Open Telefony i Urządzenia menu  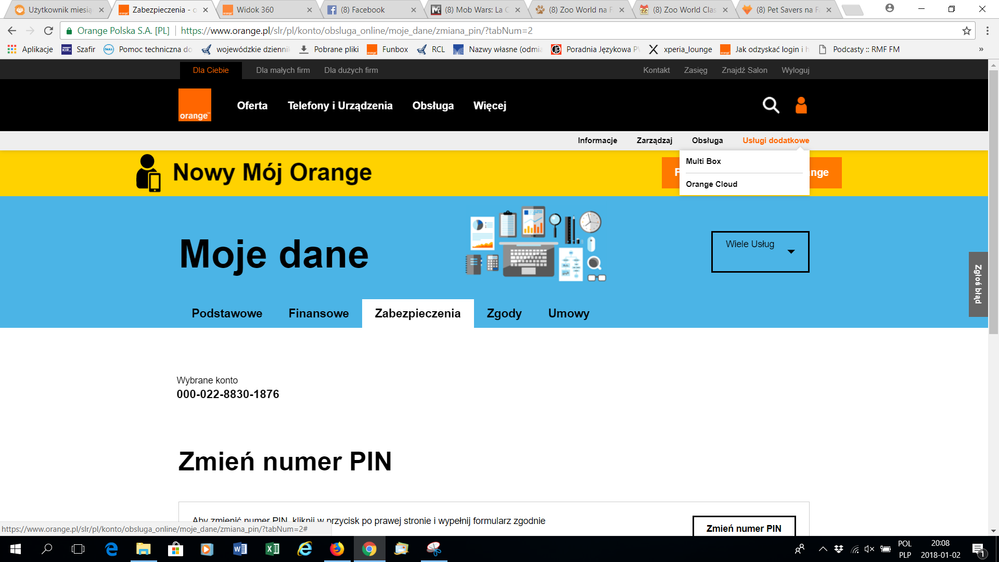tap(340, 106)
